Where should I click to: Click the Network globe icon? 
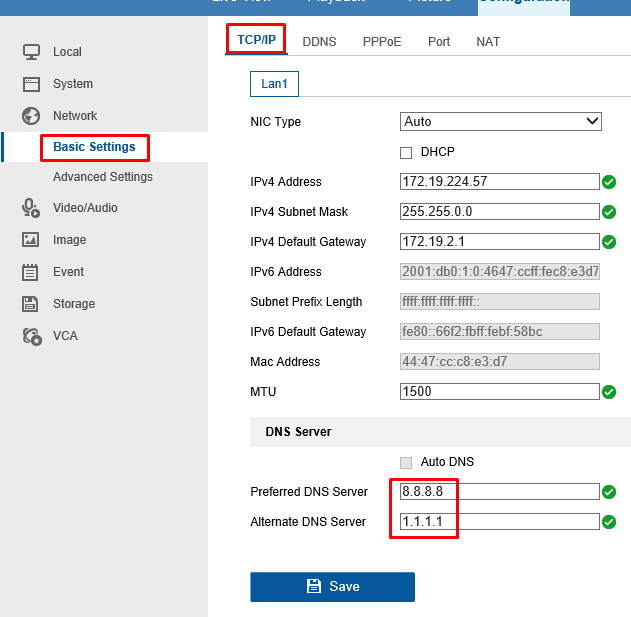[x=31, y=116]
